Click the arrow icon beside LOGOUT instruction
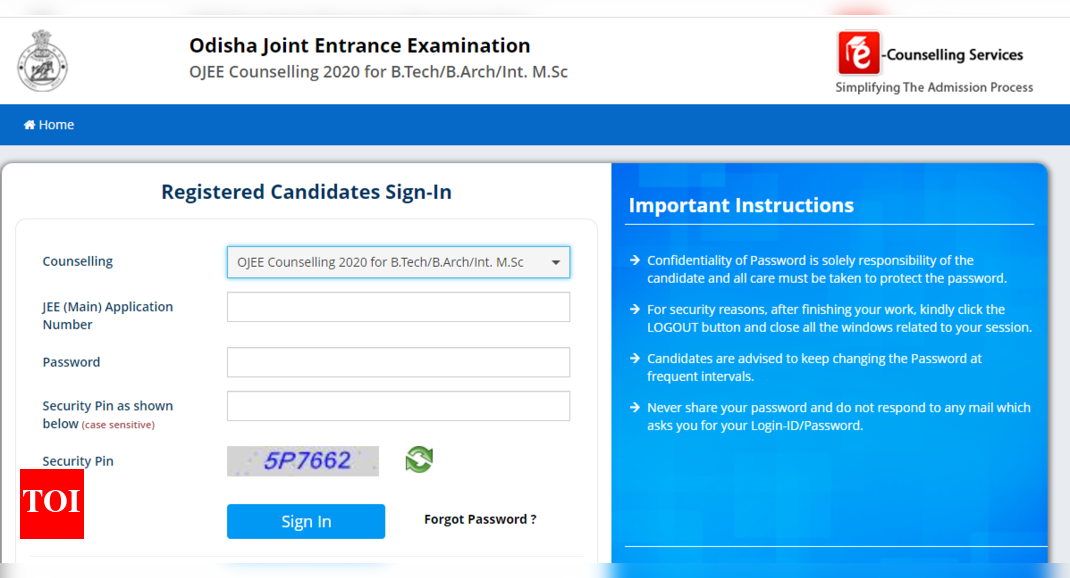This screenshot has height=578, width=1070. [635, 310]
